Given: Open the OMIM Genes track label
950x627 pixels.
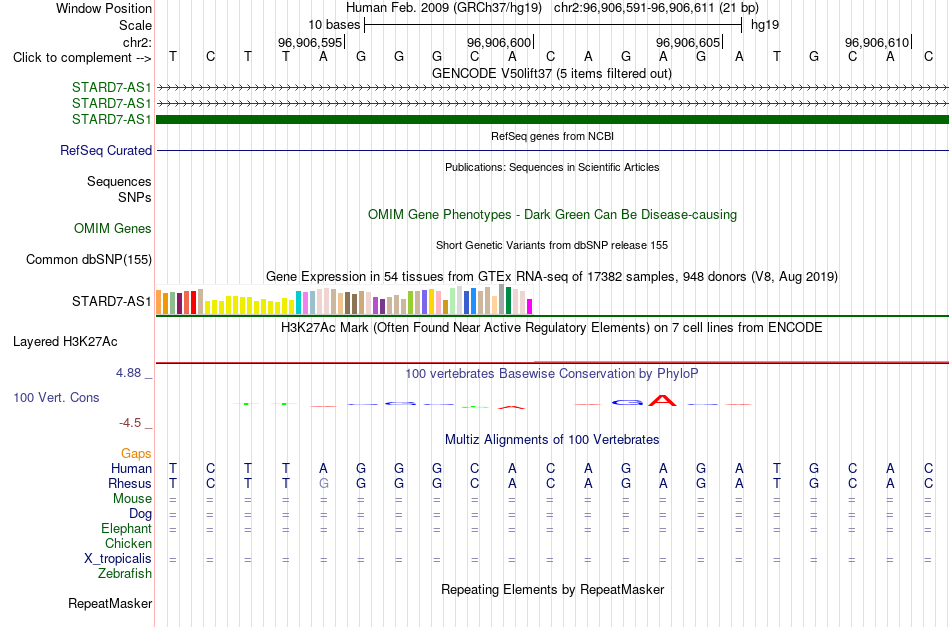Looking at the screenshot, I should point(112,228).
